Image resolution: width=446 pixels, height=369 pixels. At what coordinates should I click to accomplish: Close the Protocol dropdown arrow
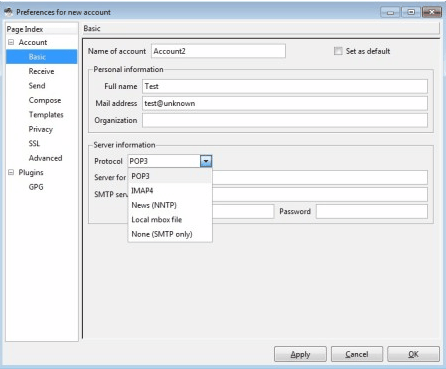(206, 161)
